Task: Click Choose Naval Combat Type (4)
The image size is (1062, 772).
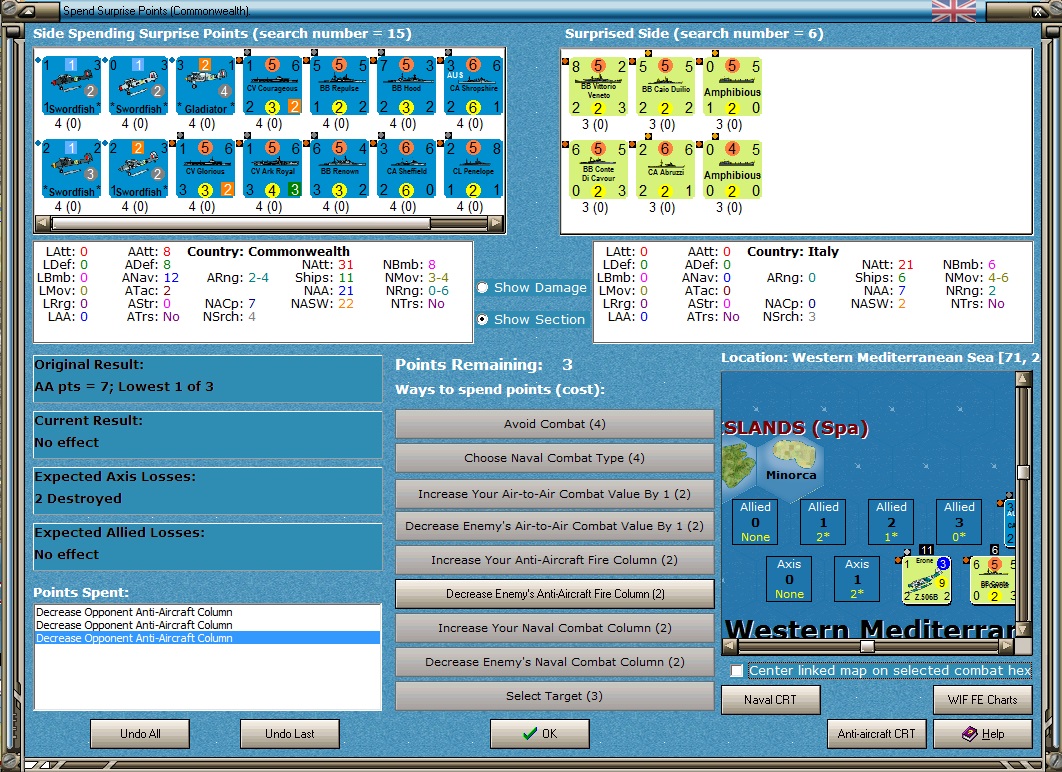Action: click(x=555, y=458)
